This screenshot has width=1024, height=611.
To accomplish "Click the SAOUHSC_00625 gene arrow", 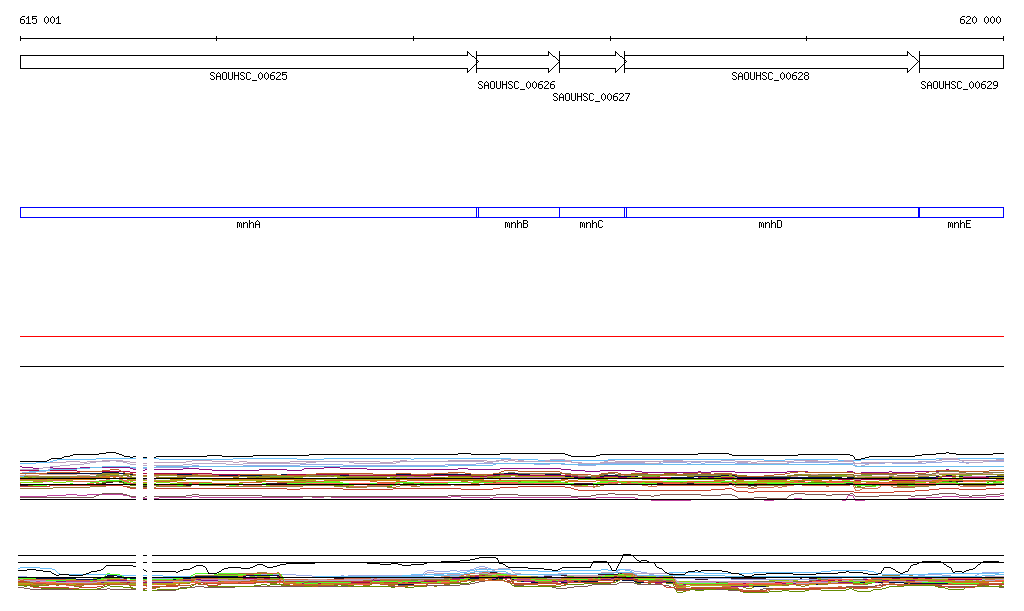I will 245,62.
